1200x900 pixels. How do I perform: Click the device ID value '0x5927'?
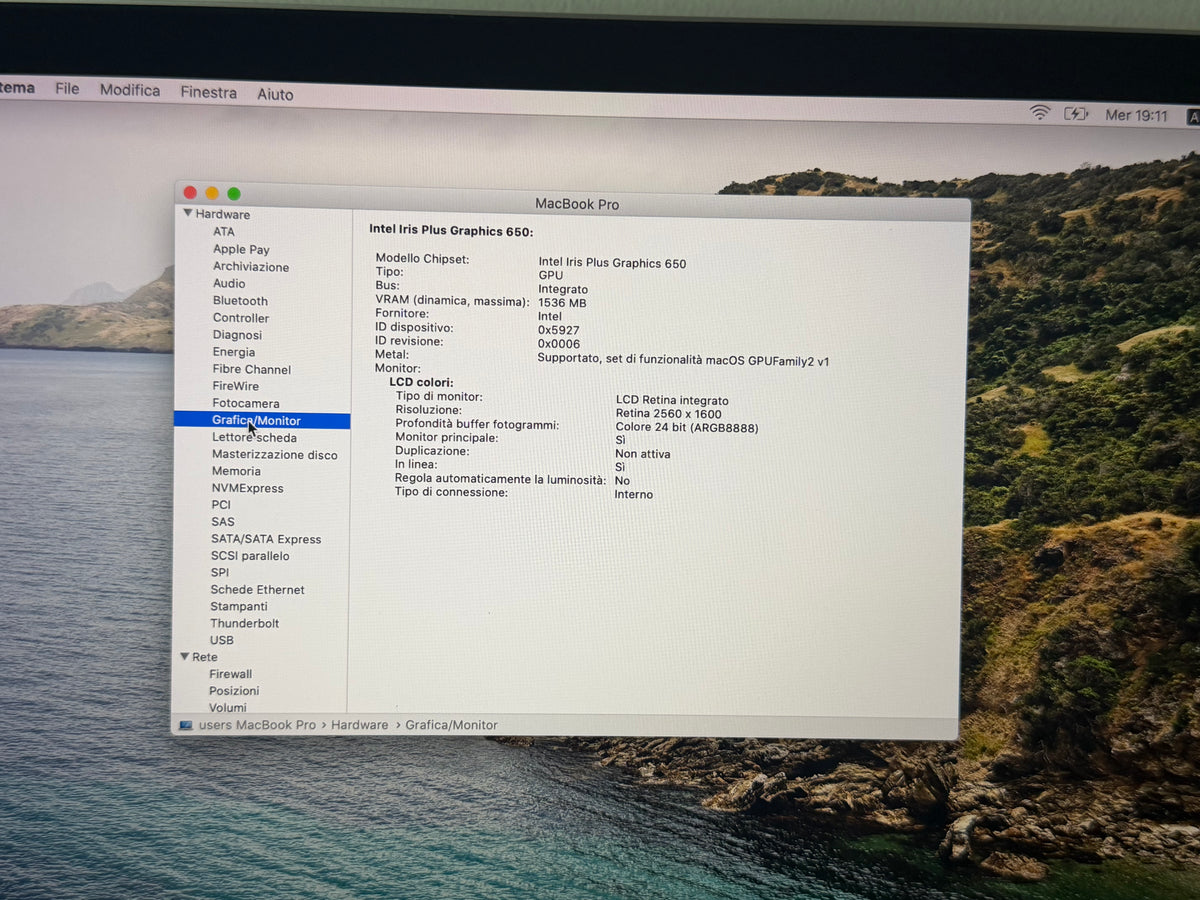(x=559, y=330)
